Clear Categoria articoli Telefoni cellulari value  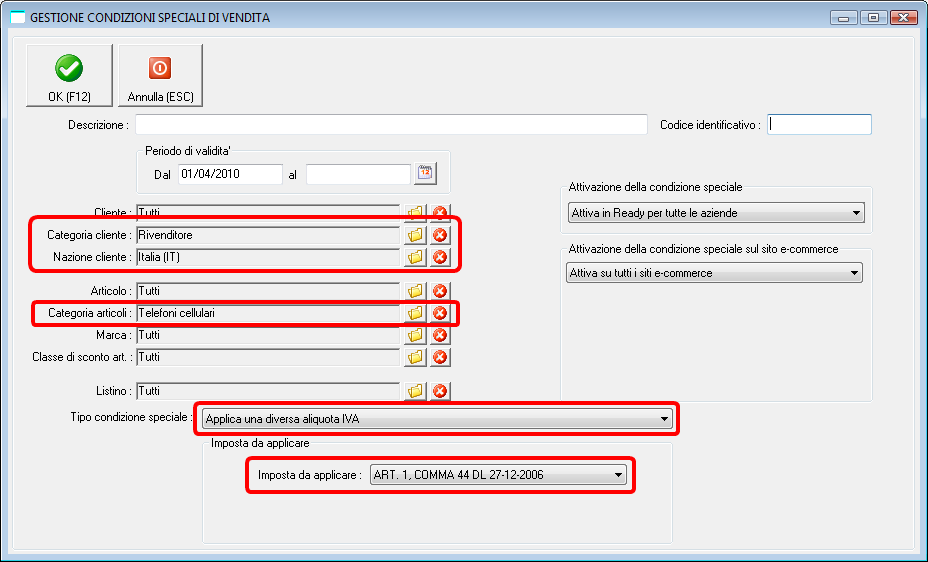coord(440,313)
